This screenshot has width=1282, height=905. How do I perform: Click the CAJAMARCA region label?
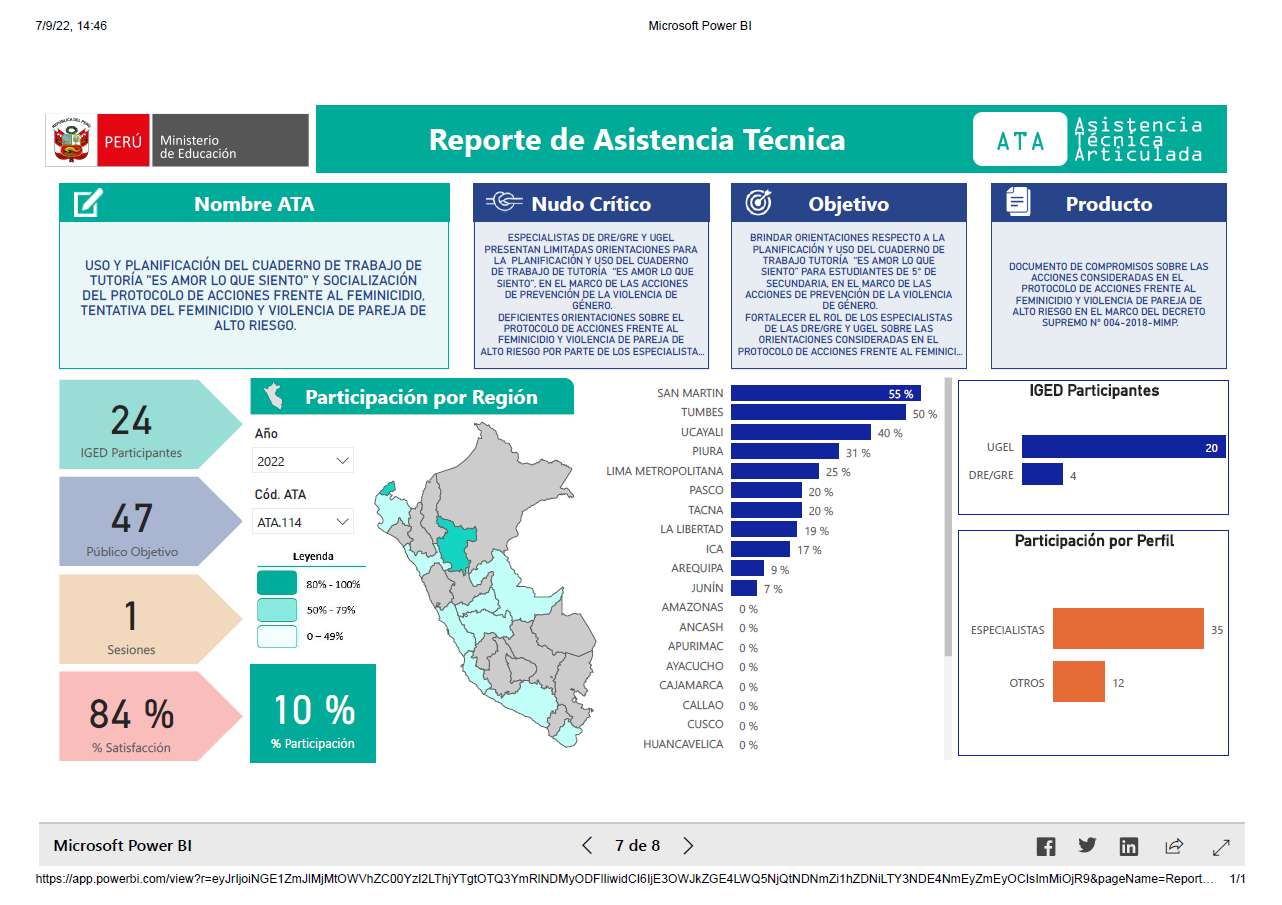[691, 686]
